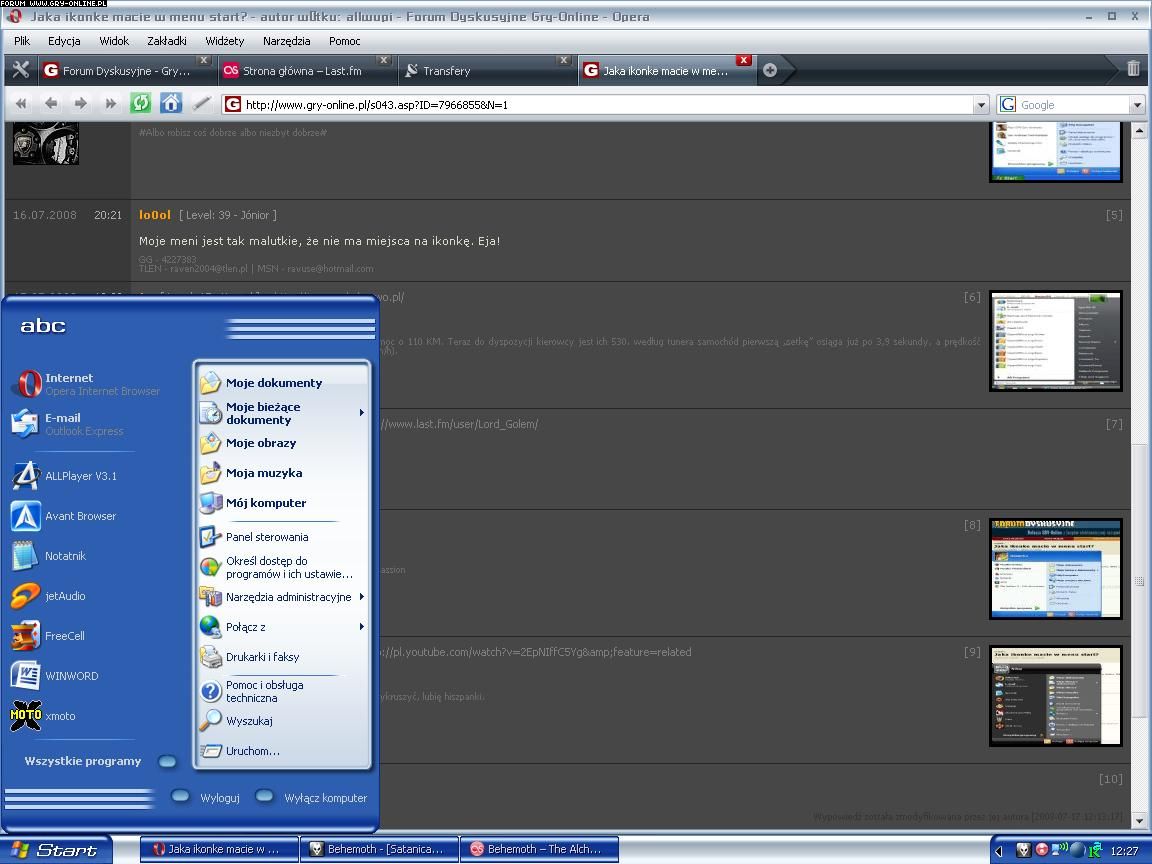Click Wyloguj button in Start menu

208,798
